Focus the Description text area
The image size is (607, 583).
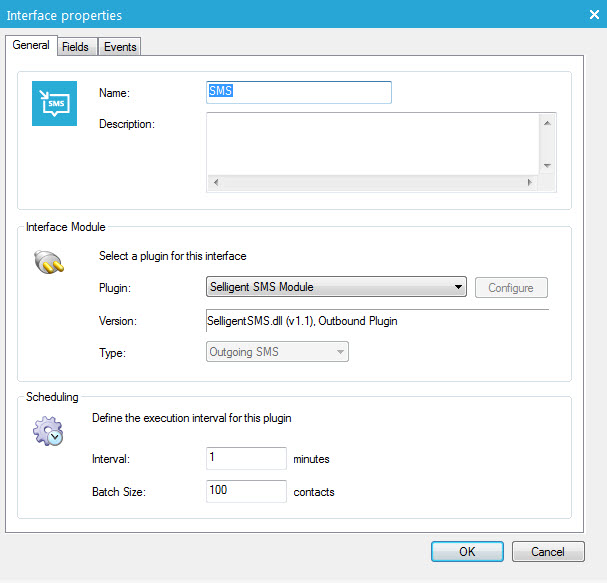tap(372, 144)
